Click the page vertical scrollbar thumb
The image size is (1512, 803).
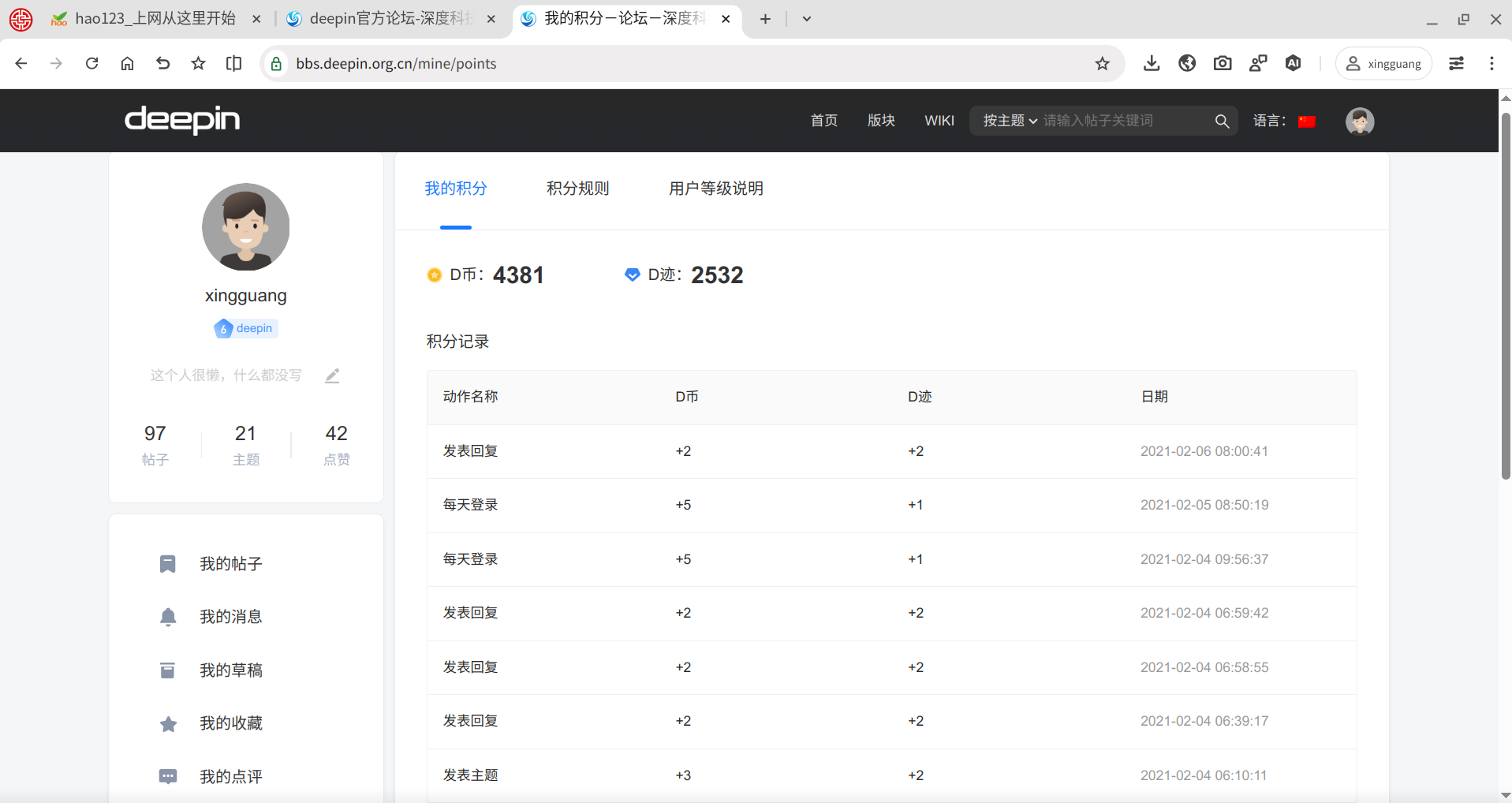1505,296
